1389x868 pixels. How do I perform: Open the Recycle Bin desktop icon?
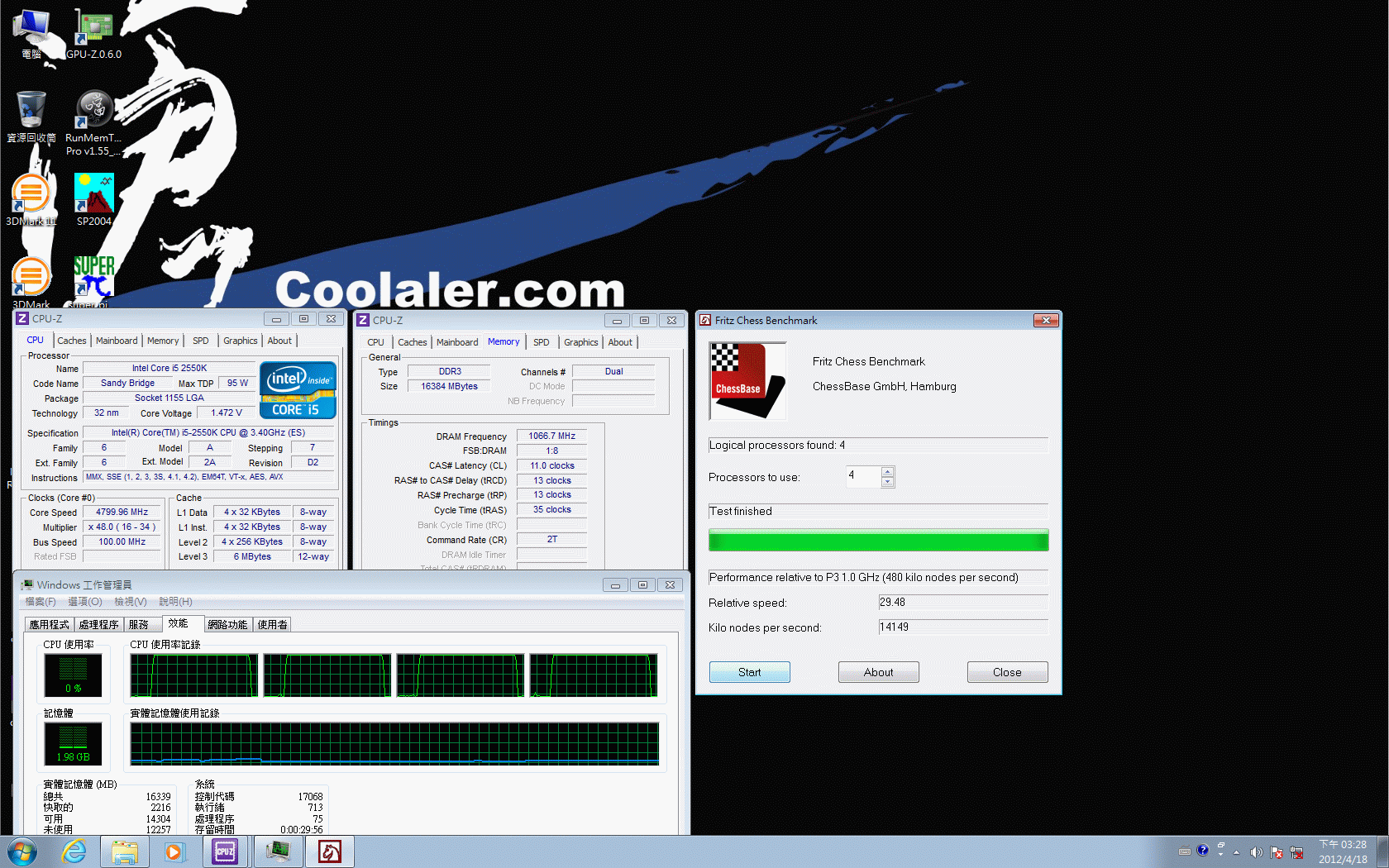point(31,116)
